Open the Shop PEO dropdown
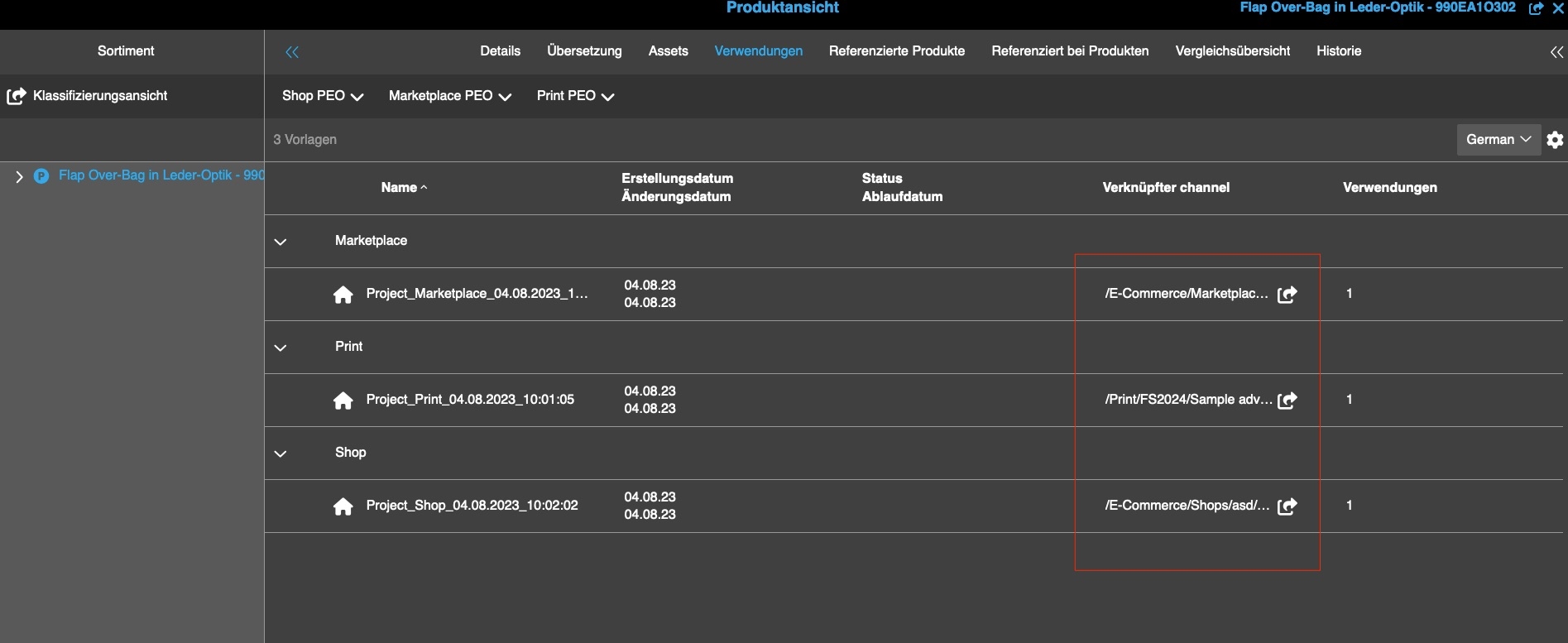The height and width of the screenshot is (643, 1568). [x=322, y=96]
